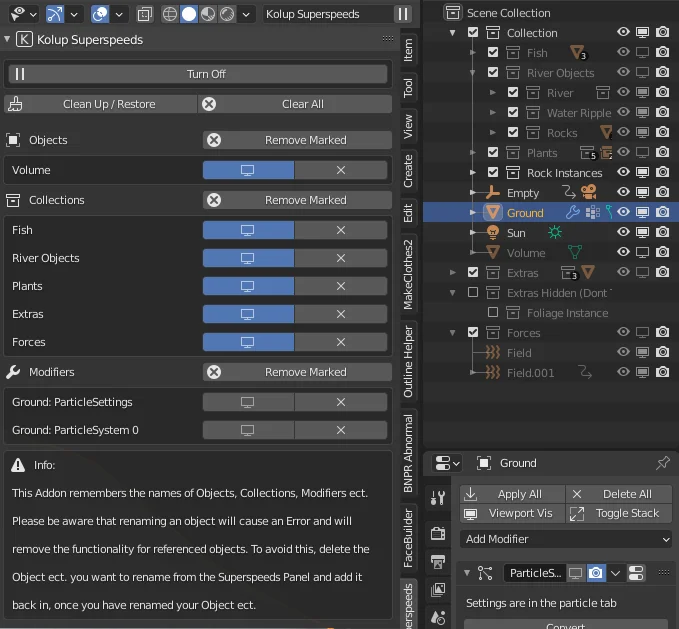Click Remove Marked for Objects
The width and height of the screenshot is (679, 629).
coord(297,140)
